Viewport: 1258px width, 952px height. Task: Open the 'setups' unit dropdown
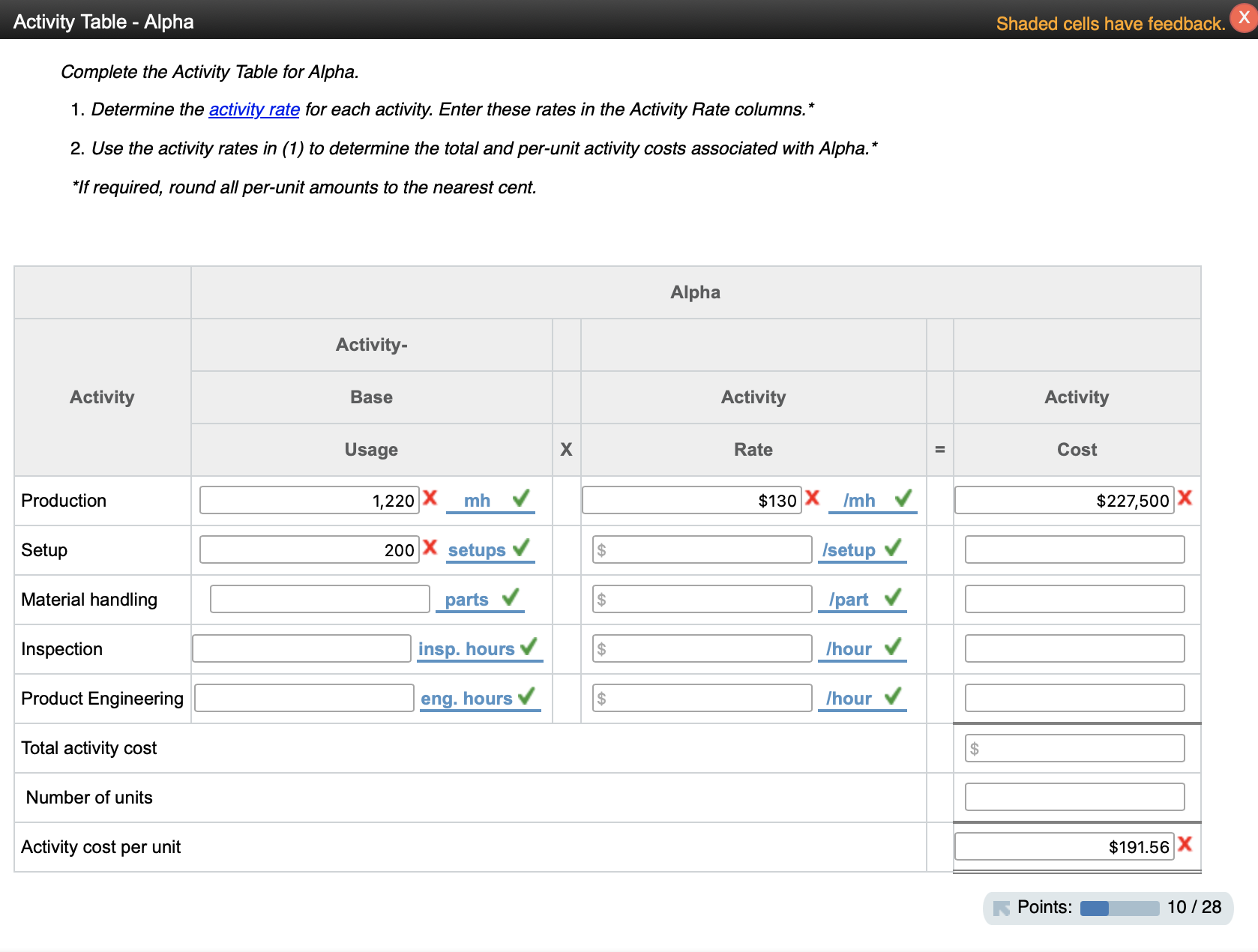[478, 550]
